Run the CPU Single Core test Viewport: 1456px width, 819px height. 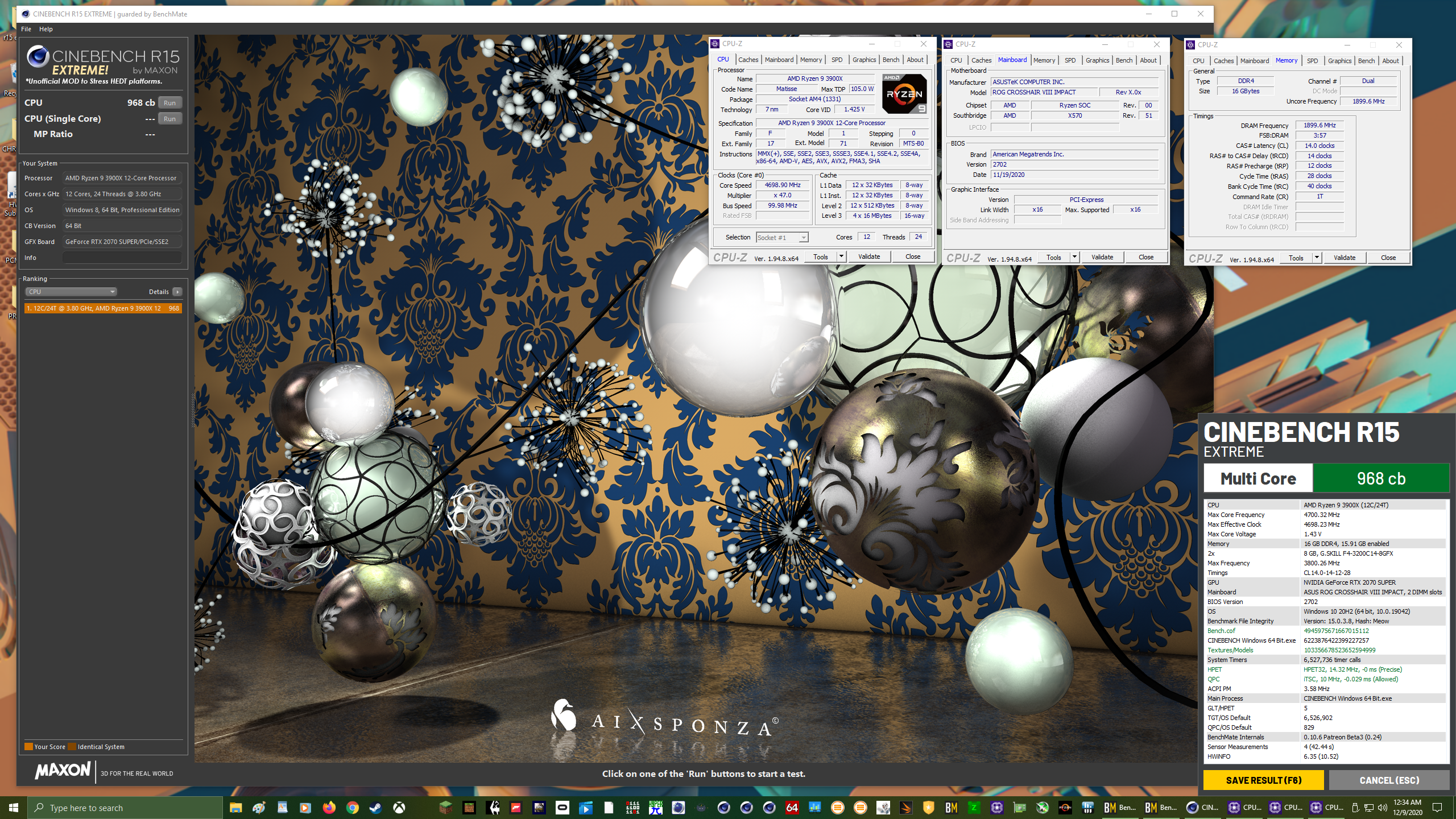[169, 119]
